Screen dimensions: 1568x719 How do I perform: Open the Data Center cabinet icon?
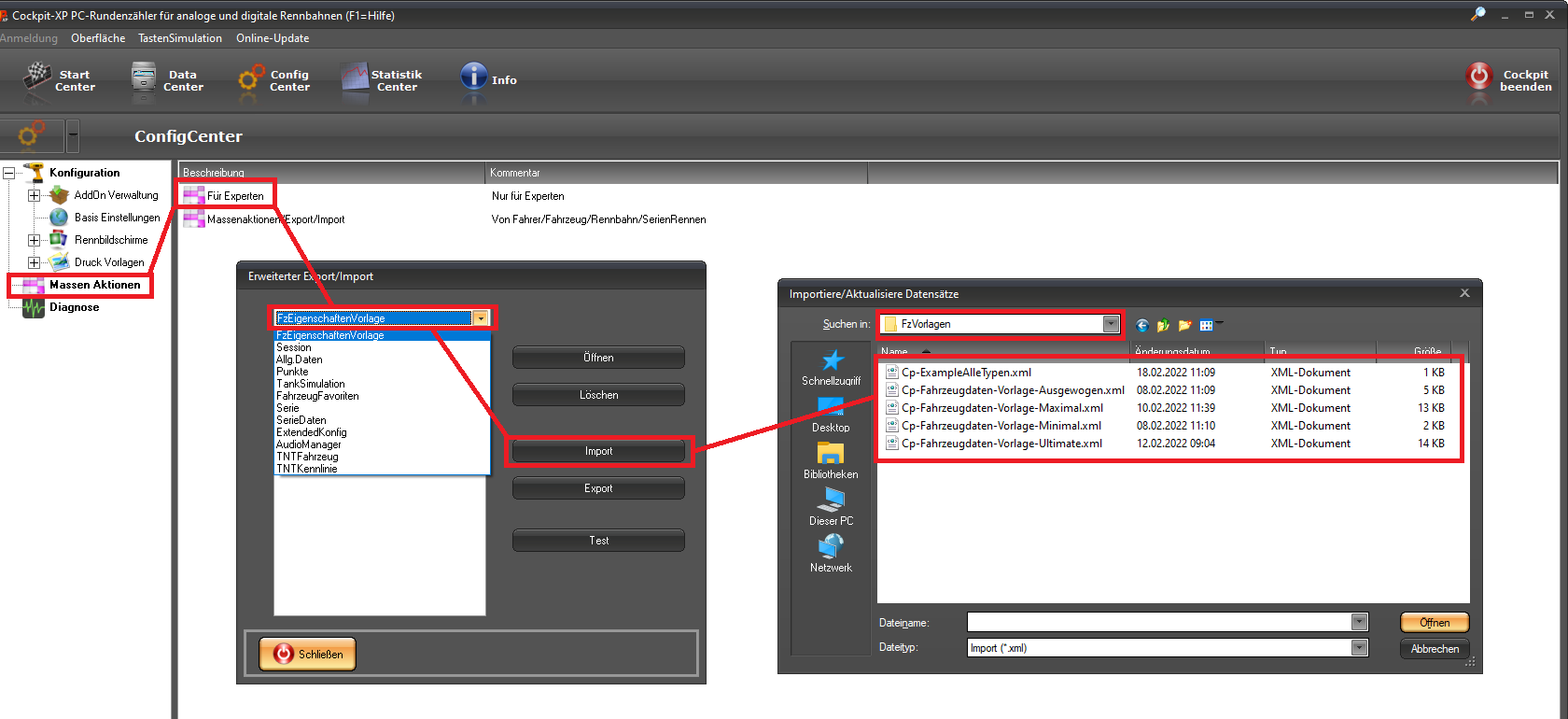click(x=144, y=77)
